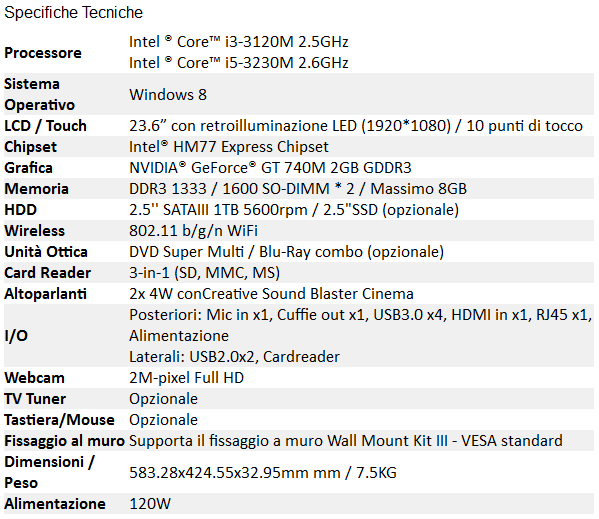Select the 802.11 b/g/n WiFi text
Viewport: 599px width, 519px height.
click(193, 231)
